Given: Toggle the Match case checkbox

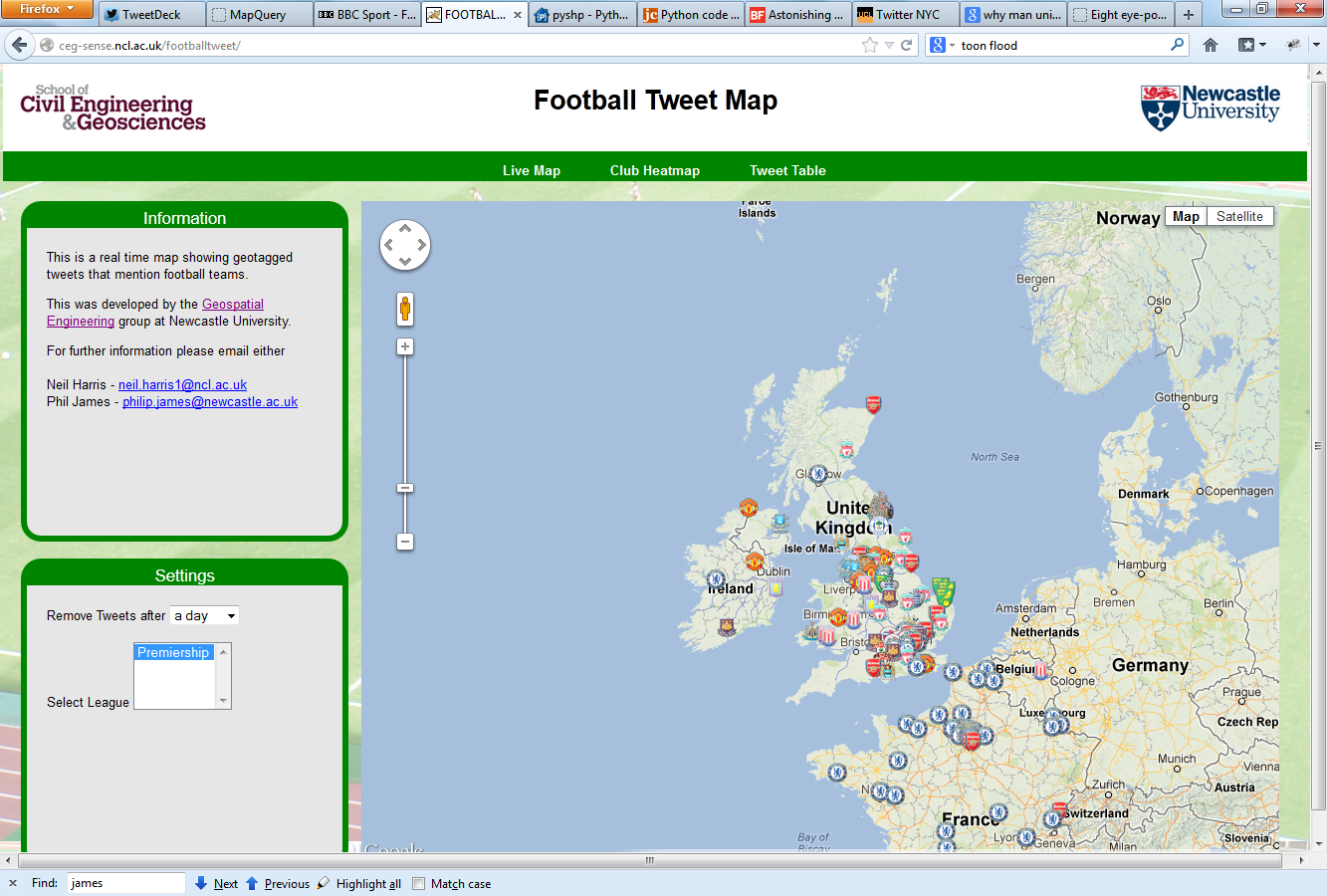Looking at the screenshot, I should tap(419, 883).
